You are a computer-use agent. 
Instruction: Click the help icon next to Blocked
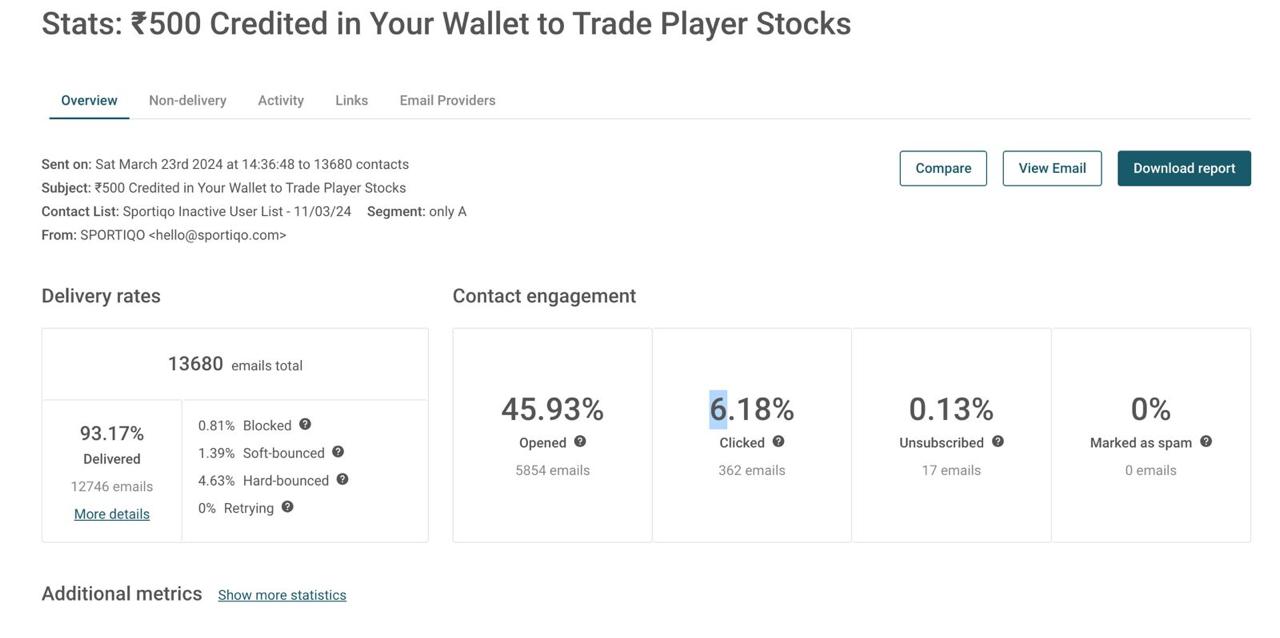pos(305,424)
